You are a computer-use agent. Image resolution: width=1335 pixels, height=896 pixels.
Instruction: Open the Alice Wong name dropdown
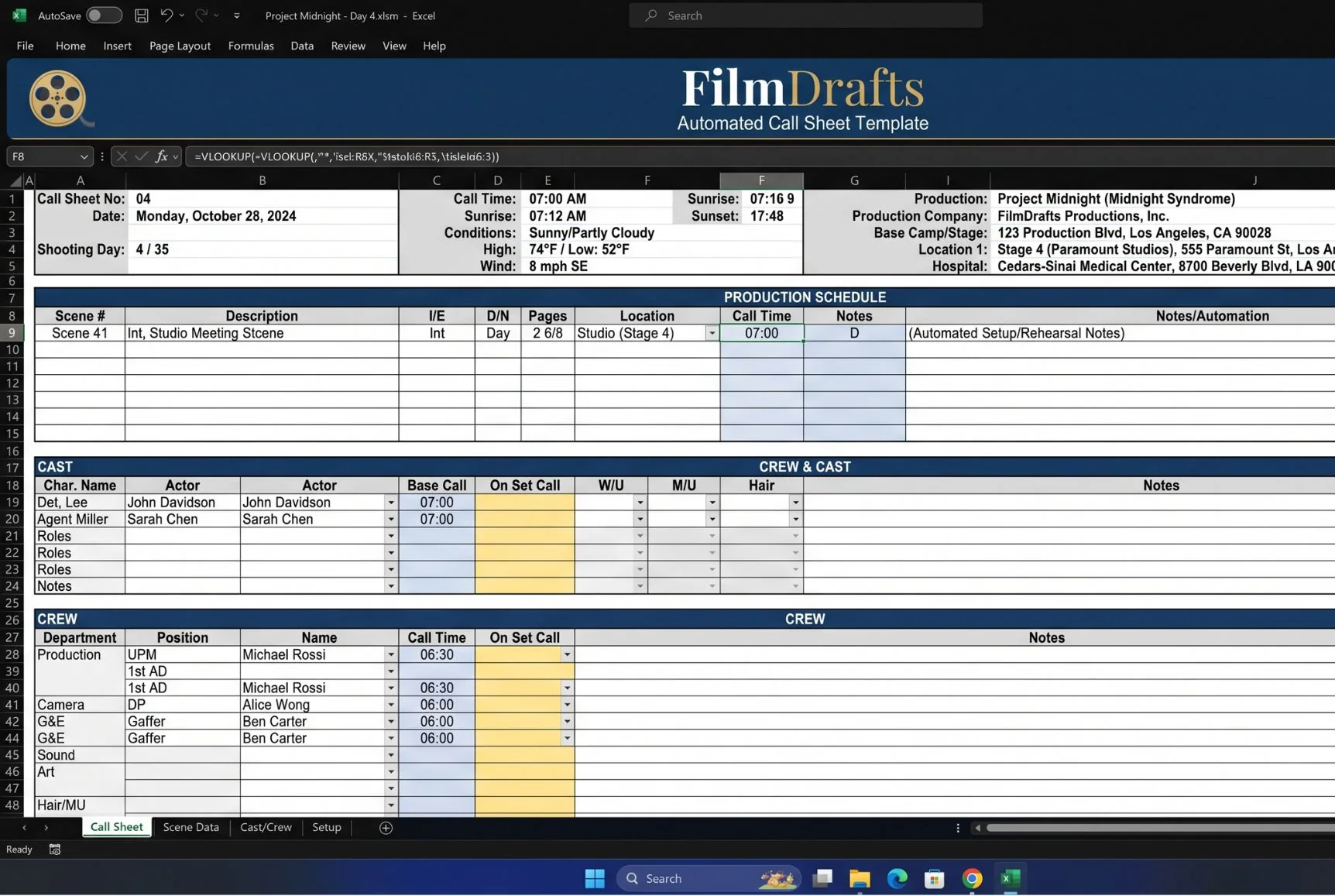click(x=391, y=705)
